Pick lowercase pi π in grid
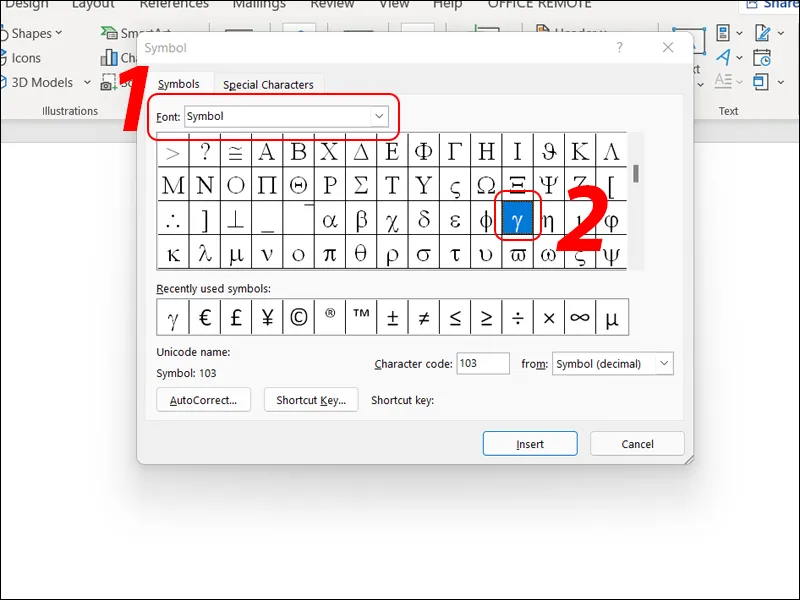Viewport: 800px width, 600px height. pos(330,253)
